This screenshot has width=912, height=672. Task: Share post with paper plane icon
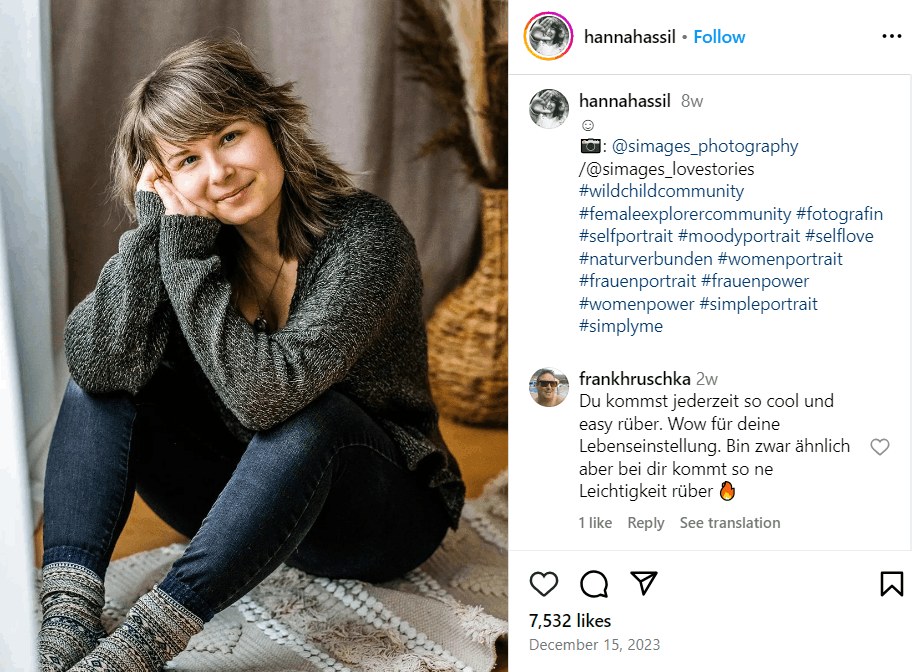[644, 583]
